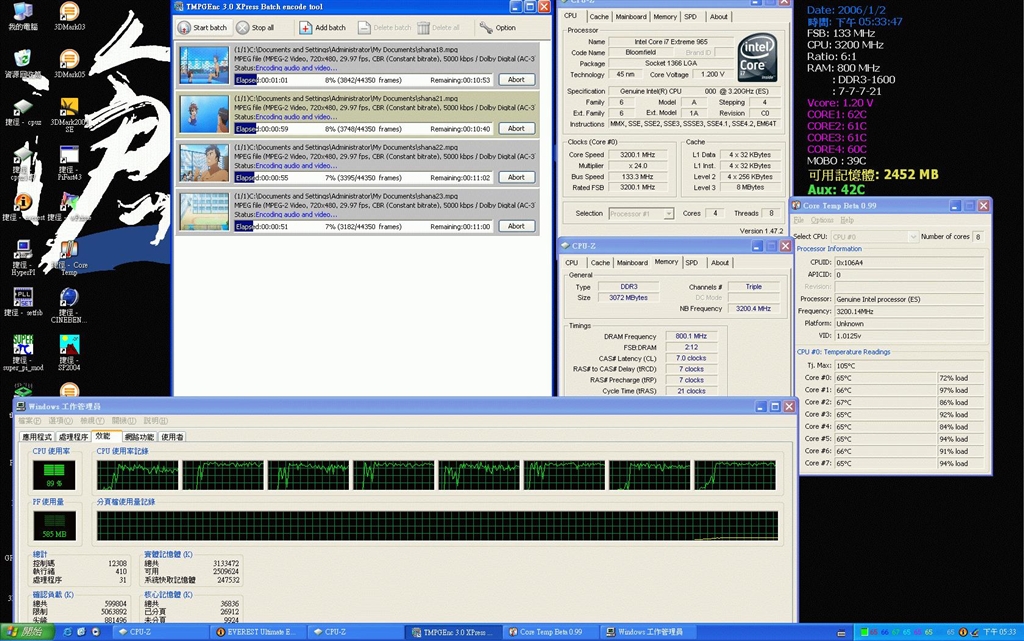Open the Options menu in Core Temp
Viewport: 1024px width, 641px height.
point(822,220)
